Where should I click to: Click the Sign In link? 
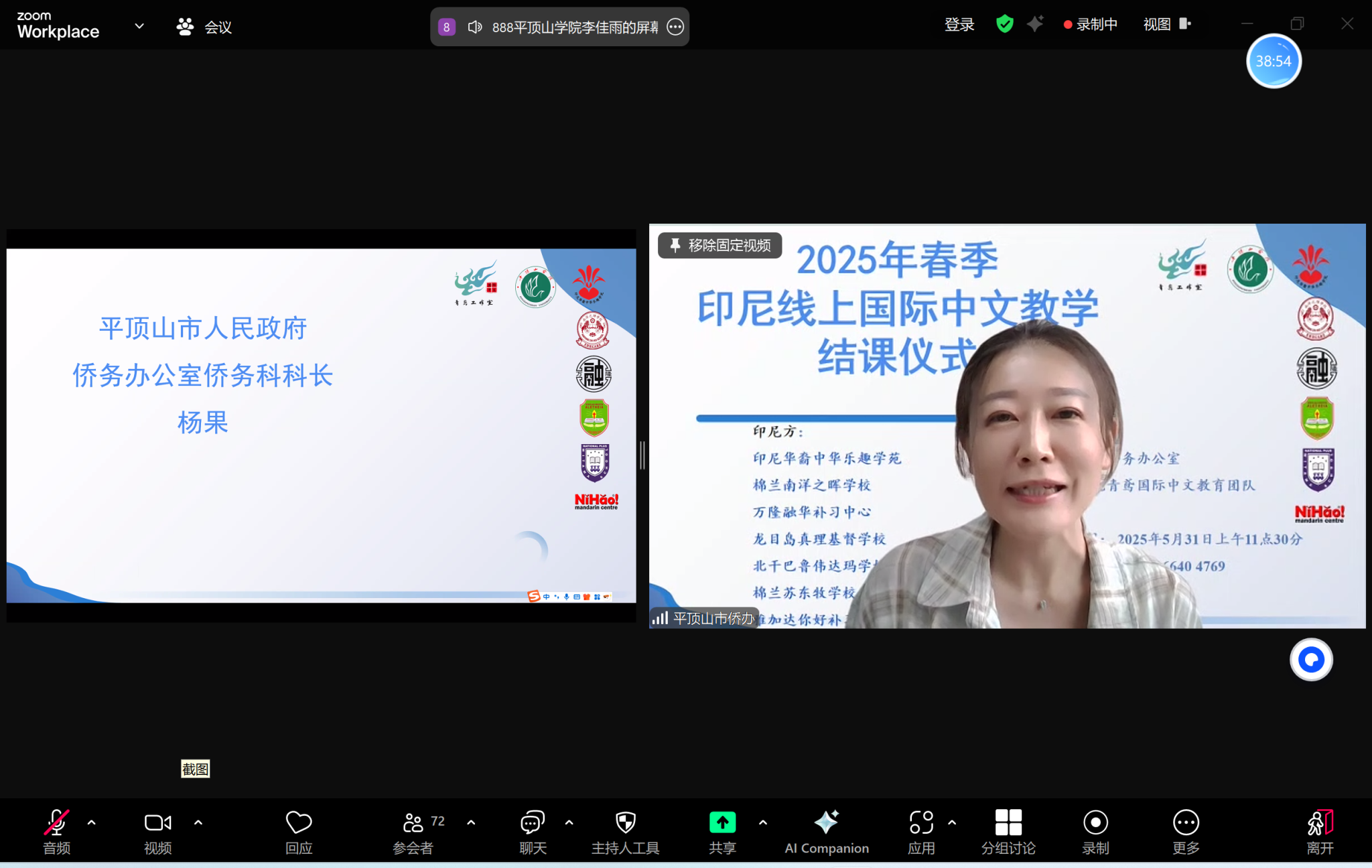tap(959, 25)
